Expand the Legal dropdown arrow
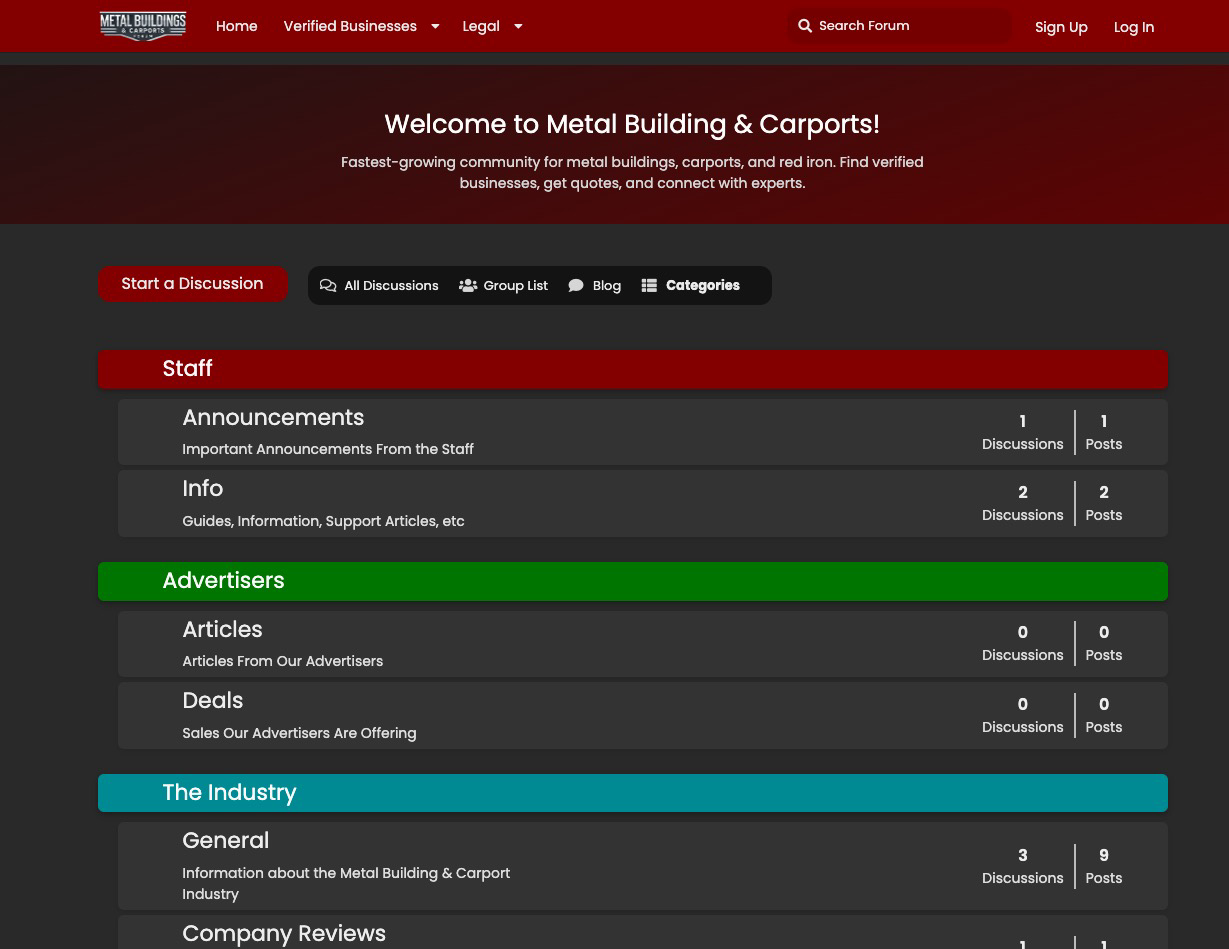The image size is (1229, 949). [518, 27]
